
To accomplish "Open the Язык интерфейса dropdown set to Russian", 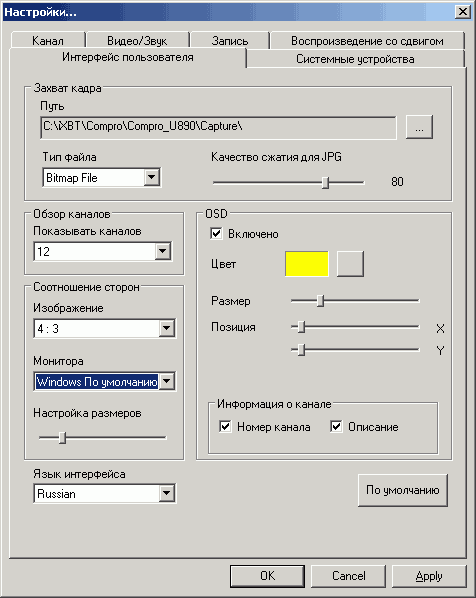I will pyautogui.click(x=105, y=494).
